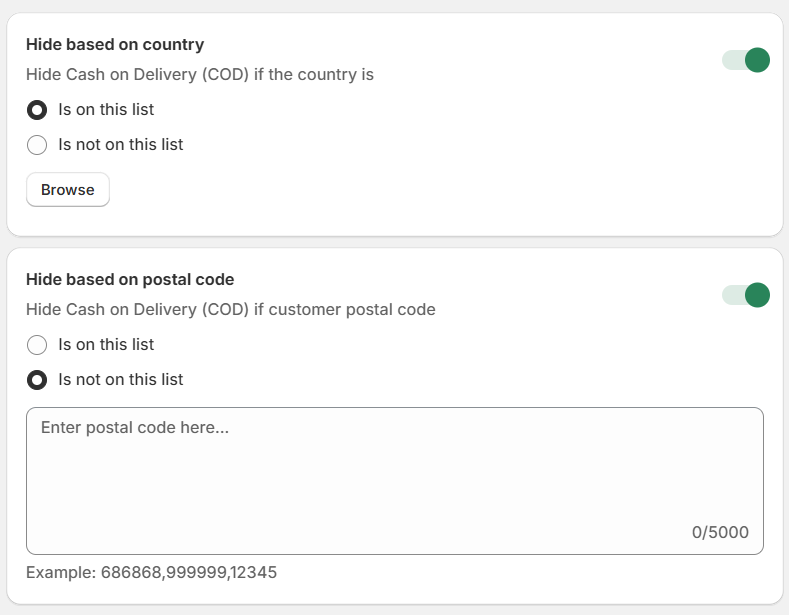789x615 pixels.
Task: Select postal code radio Is on this list
Action: [37, 345]
